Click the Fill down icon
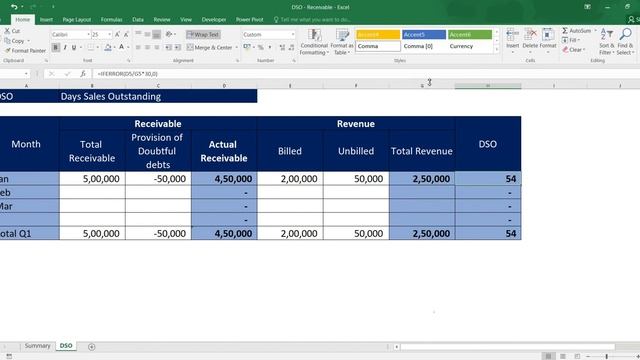 coord(565,40)
